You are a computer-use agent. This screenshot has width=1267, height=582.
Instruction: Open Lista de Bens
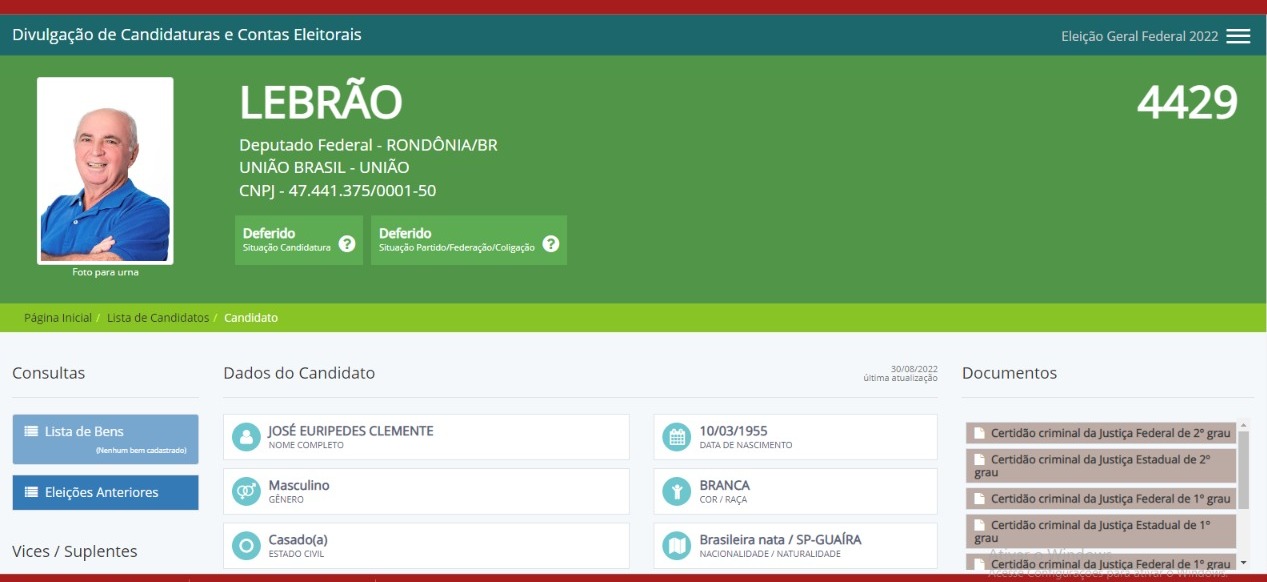click(x=105, y=439)
